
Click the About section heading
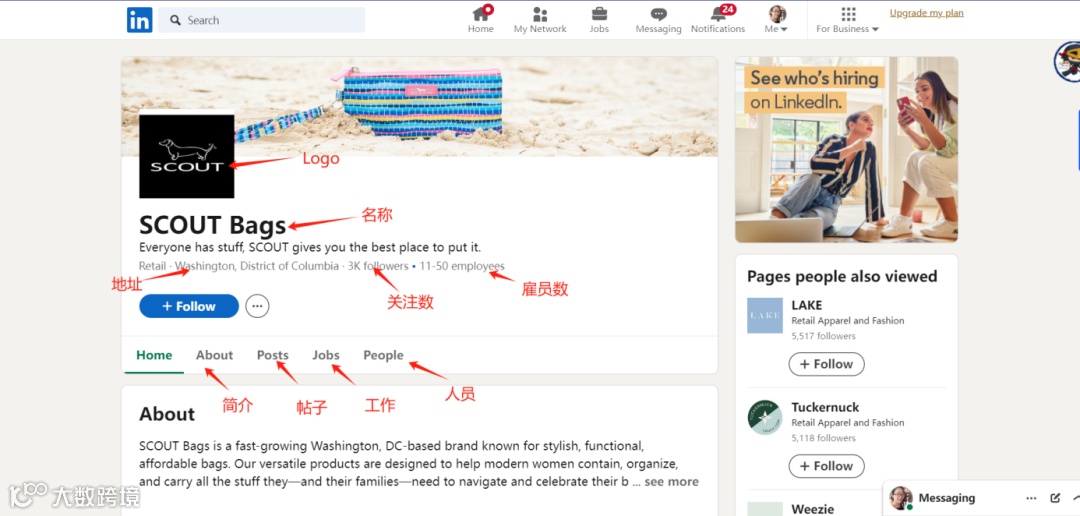coord(167,414)
